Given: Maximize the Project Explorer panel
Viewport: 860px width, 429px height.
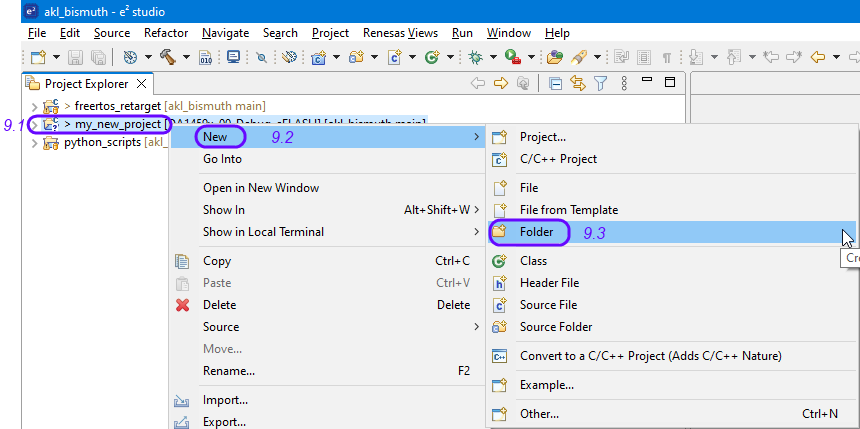Looking at the screenshot, I should pyautogui.click(x=669, y=82).
